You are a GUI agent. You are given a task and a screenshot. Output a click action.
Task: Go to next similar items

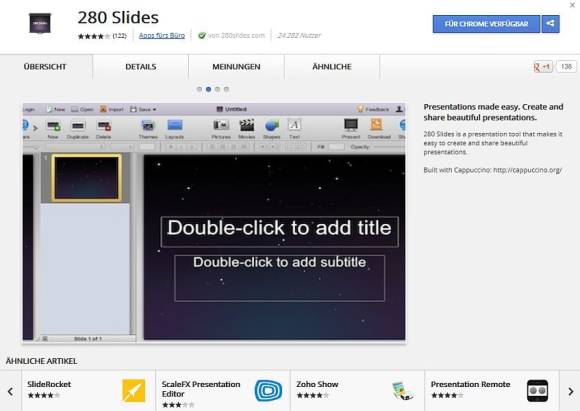(x=570, y=391)
